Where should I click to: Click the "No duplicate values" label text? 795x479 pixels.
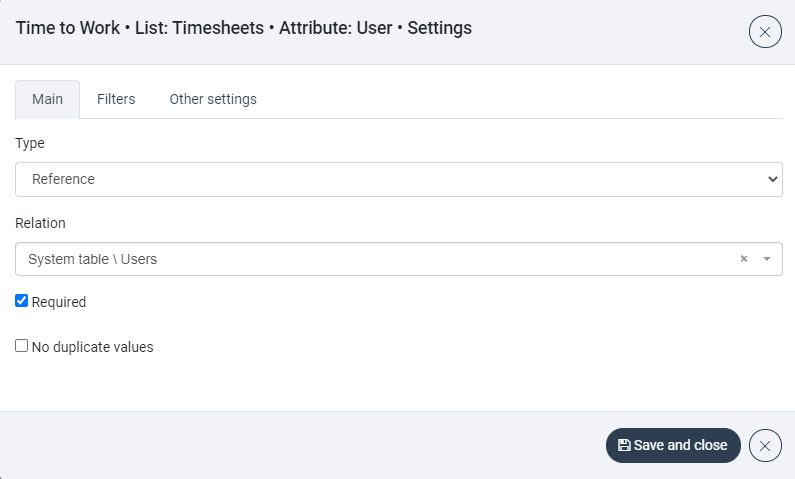tap(92, 347)
